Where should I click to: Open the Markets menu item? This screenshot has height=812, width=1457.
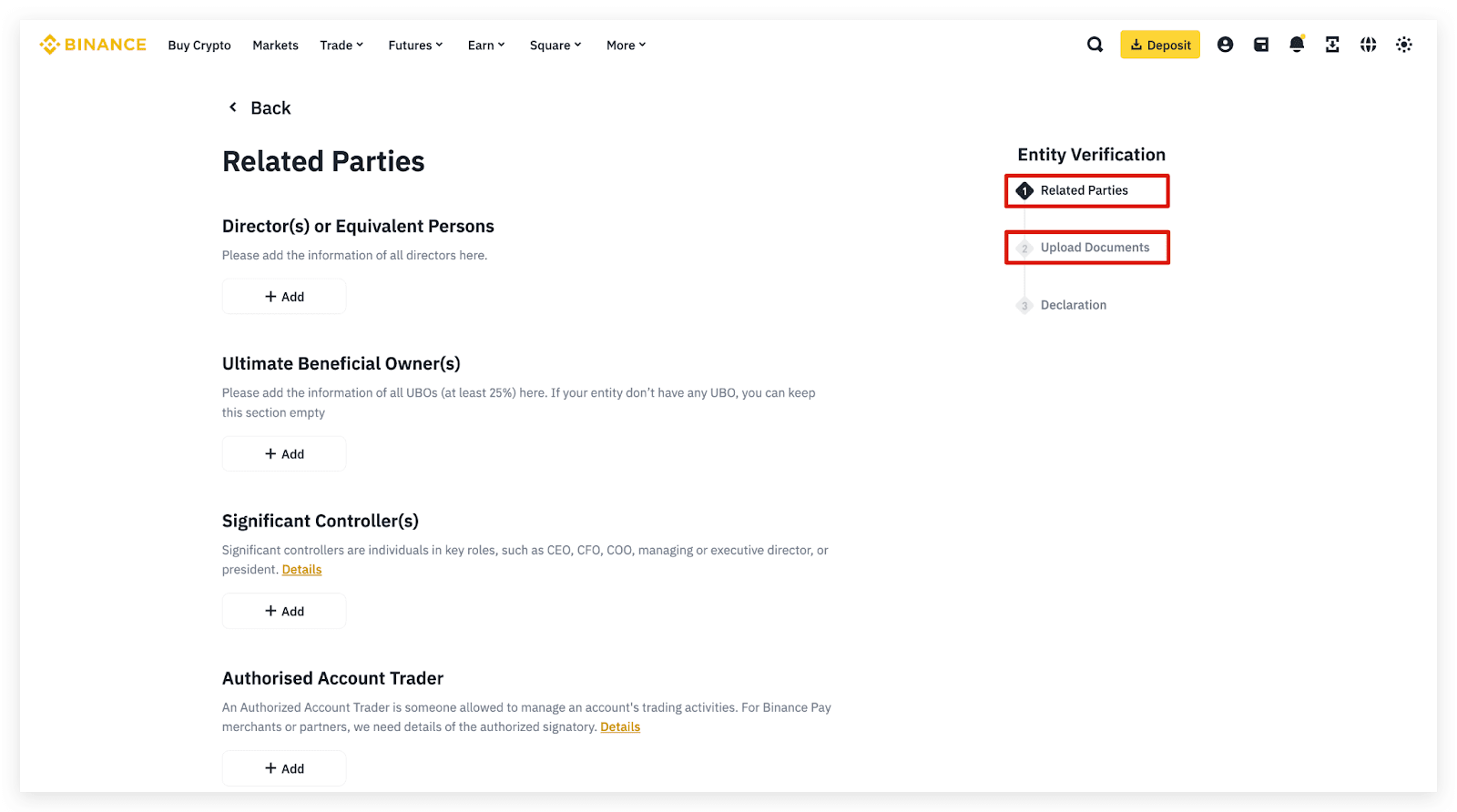tap(275, 46)
